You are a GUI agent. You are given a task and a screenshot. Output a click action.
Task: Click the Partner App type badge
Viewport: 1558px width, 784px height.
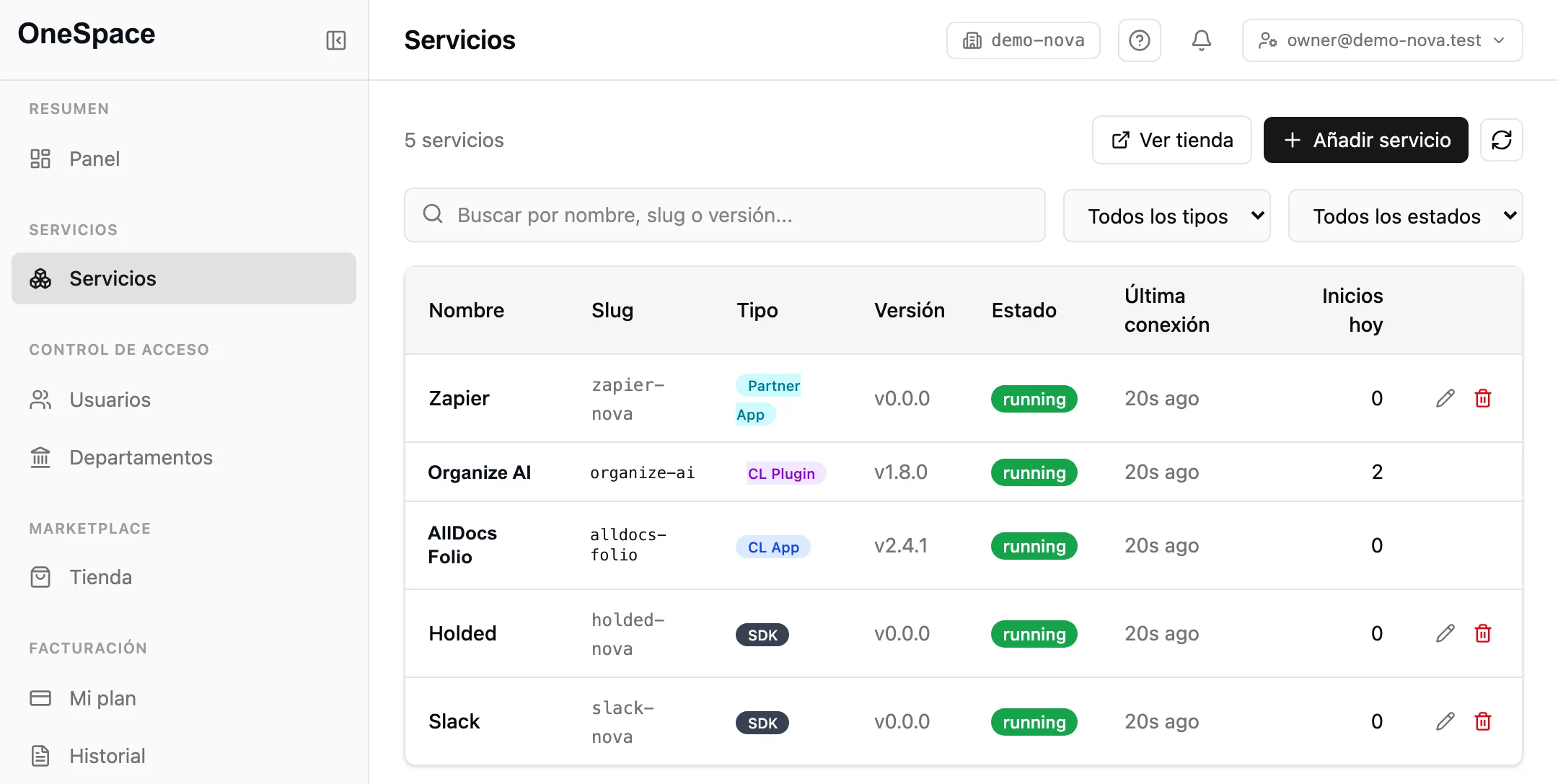(769, 400)
